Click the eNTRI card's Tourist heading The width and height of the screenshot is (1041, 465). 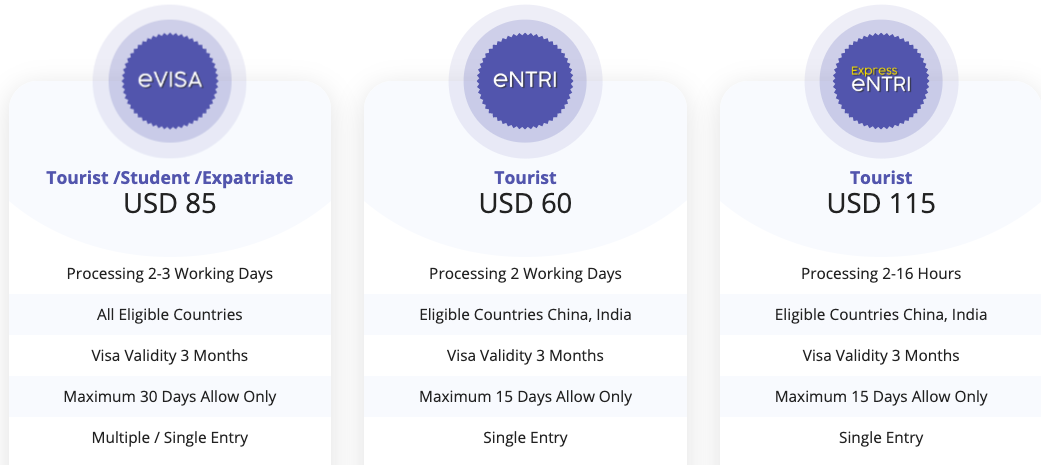pyautogui.click(x=525, y=178)
